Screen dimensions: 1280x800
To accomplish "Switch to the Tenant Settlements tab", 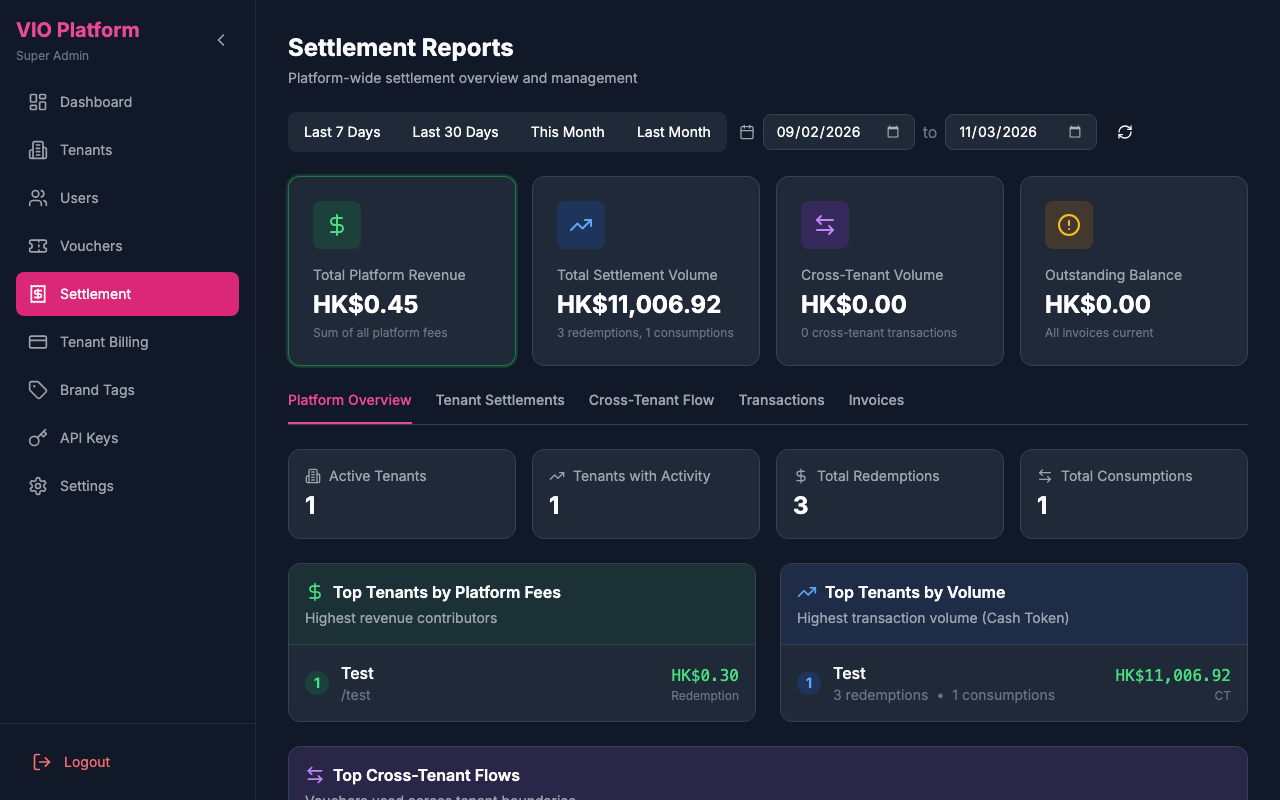I will tap(499, 400).
